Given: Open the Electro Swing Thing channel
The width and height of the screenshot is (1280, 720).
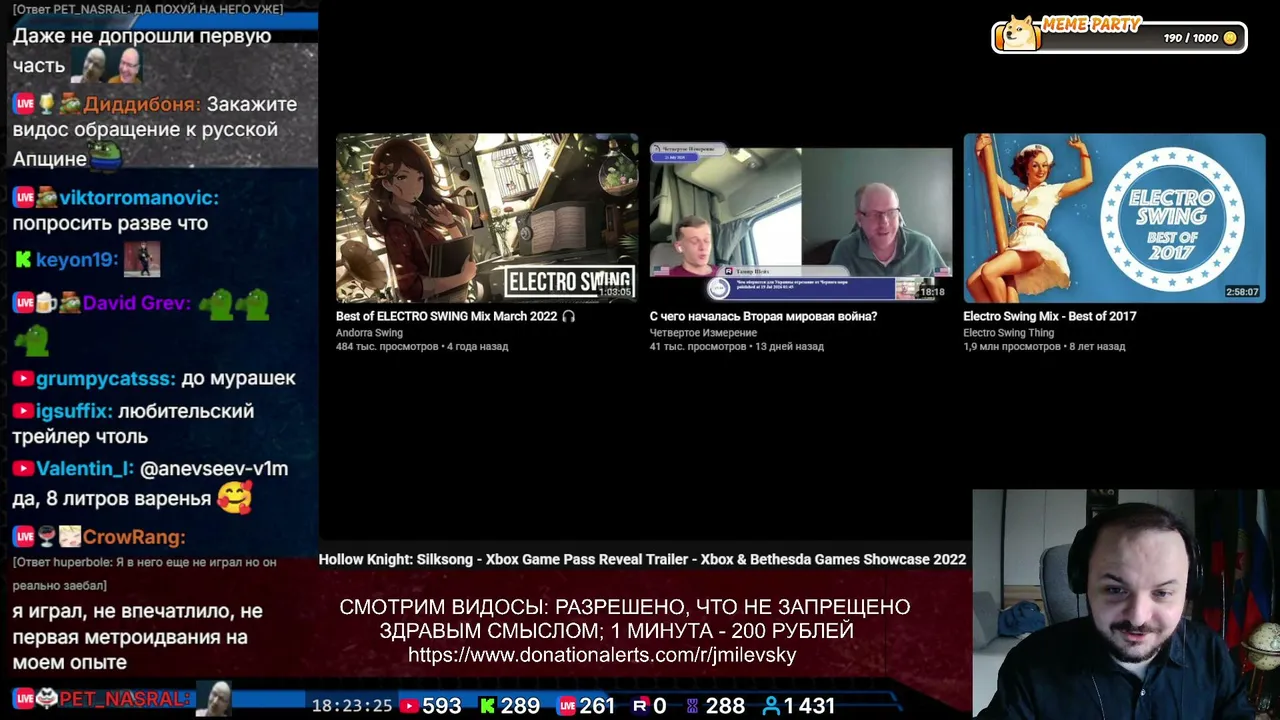Looking at the screenshot, I should coord(1008,333).
